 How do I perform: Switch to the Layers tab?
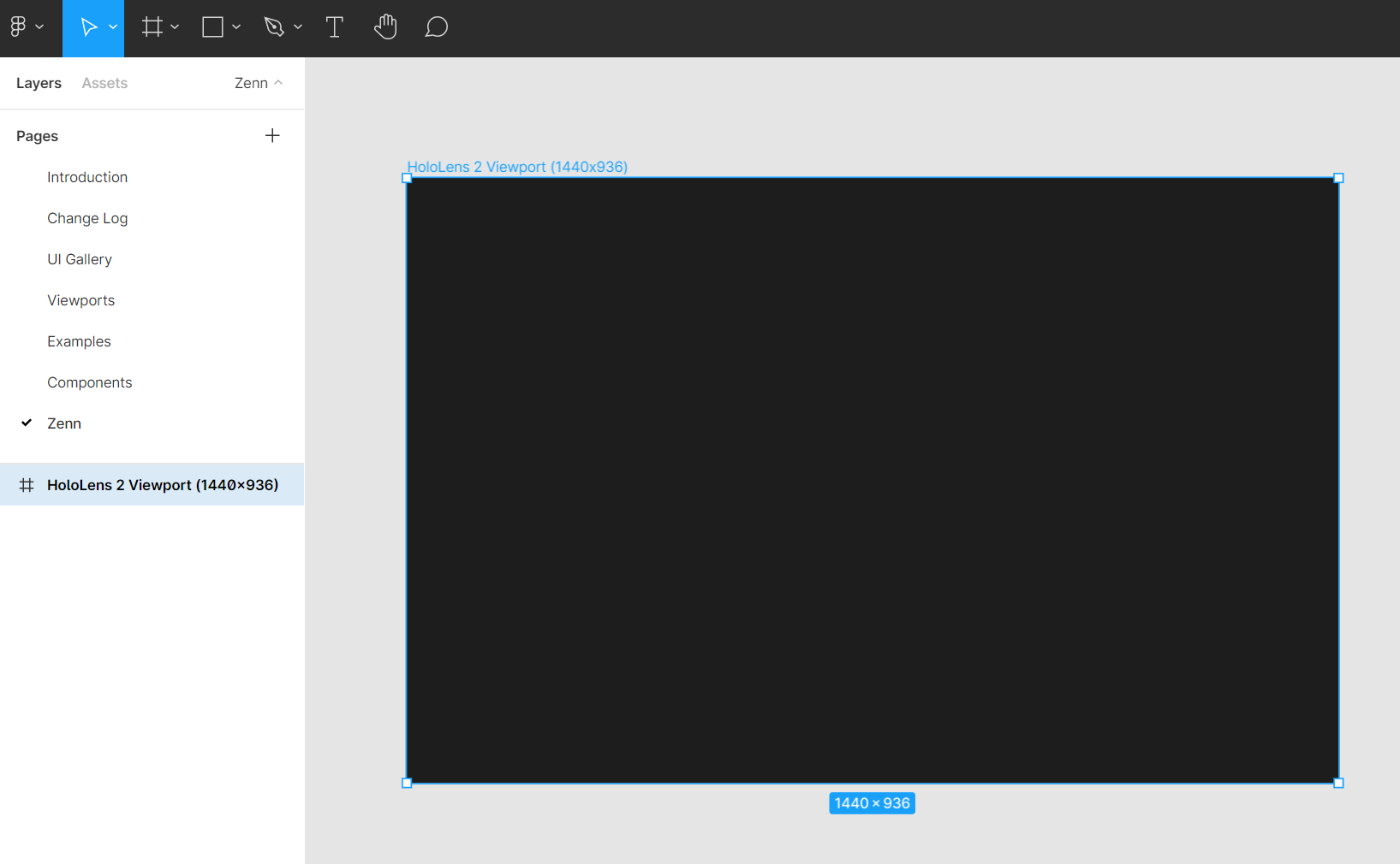point(39,83)
